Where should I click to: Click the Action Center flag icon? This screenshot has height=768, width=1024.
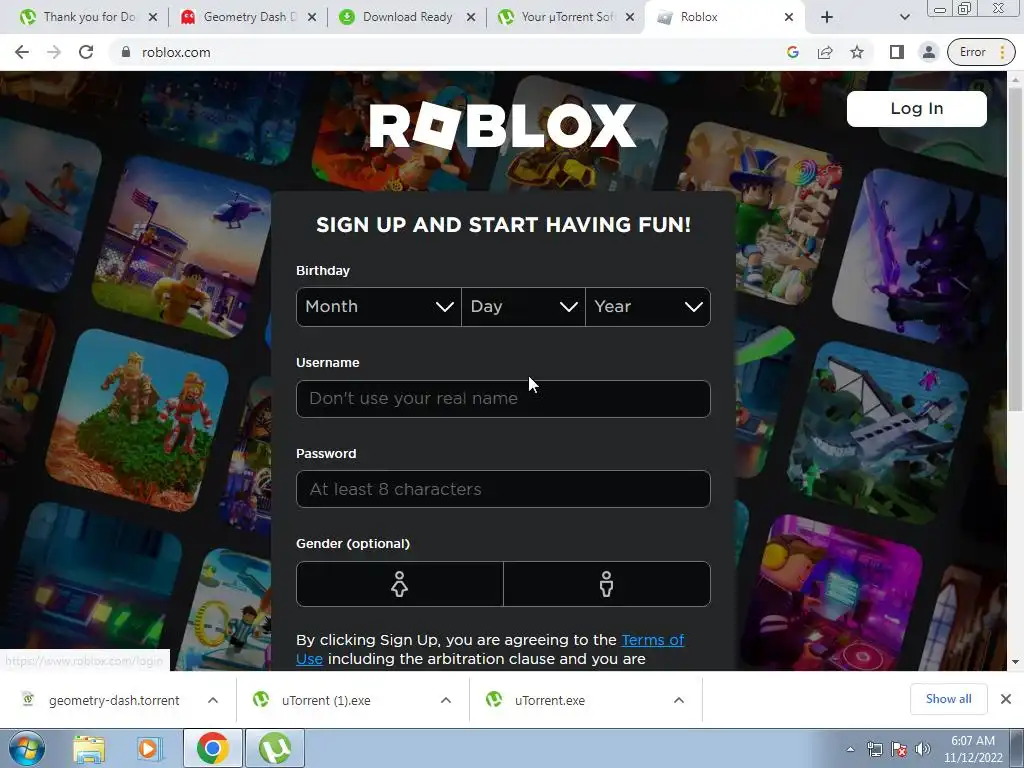pyautogui.click(x=899, y=749)
